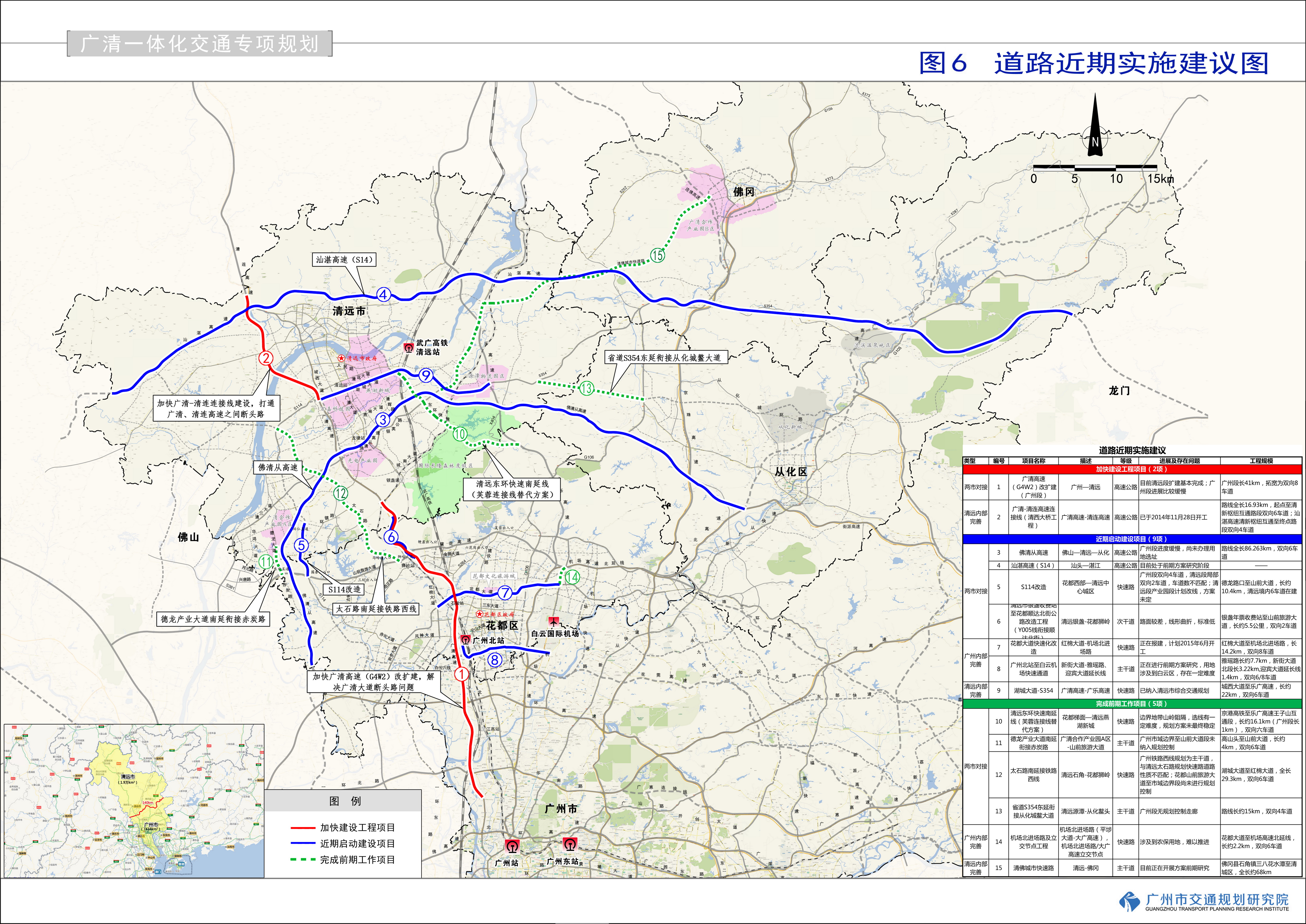Image resolution: width=1306 pixels, height=924 pixels.
Task: Click the 太石路南延接铁路西线 callout label
Action: click(x=376, y=609)
